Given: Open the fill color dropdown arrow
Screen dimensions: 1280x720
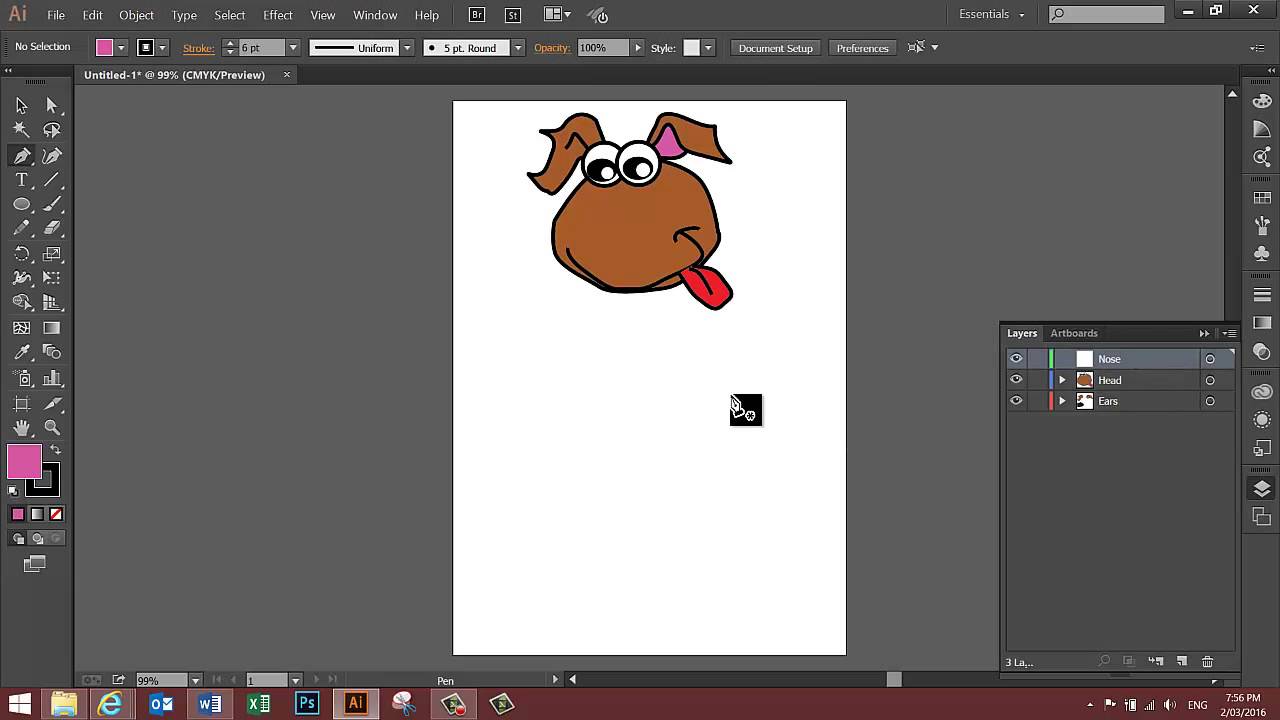Looking at the screenshot, I should click(x=121, y=48).
